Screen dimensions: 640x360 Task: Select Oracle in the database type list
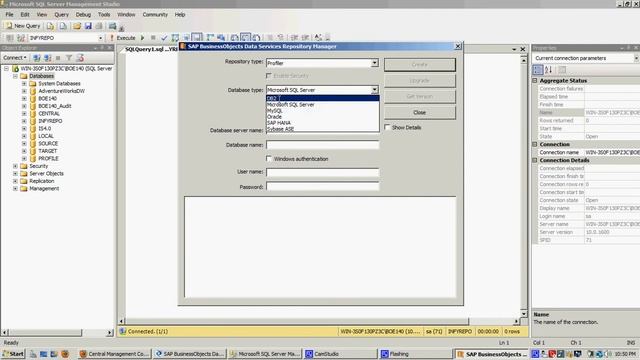(322, 117)
